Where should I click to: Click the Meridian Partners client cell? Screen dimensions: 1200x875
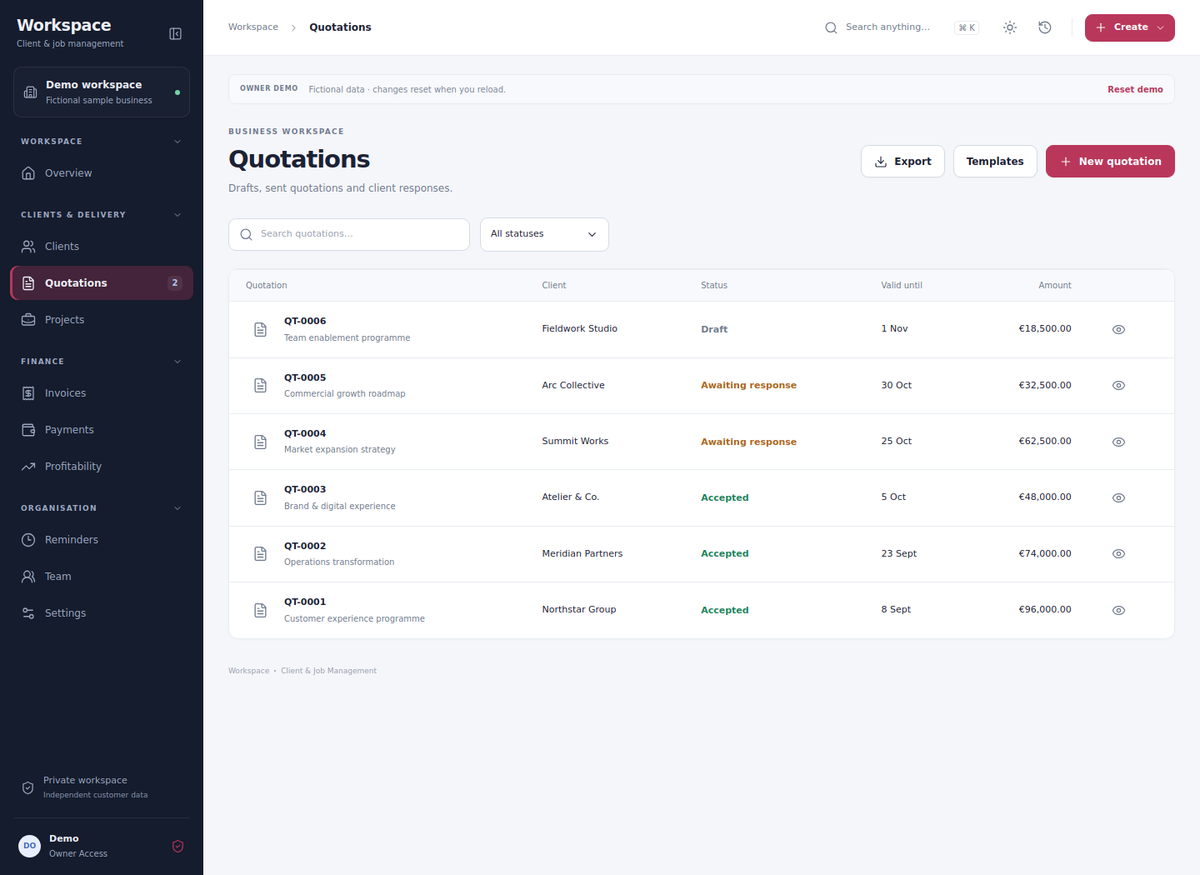582,553
